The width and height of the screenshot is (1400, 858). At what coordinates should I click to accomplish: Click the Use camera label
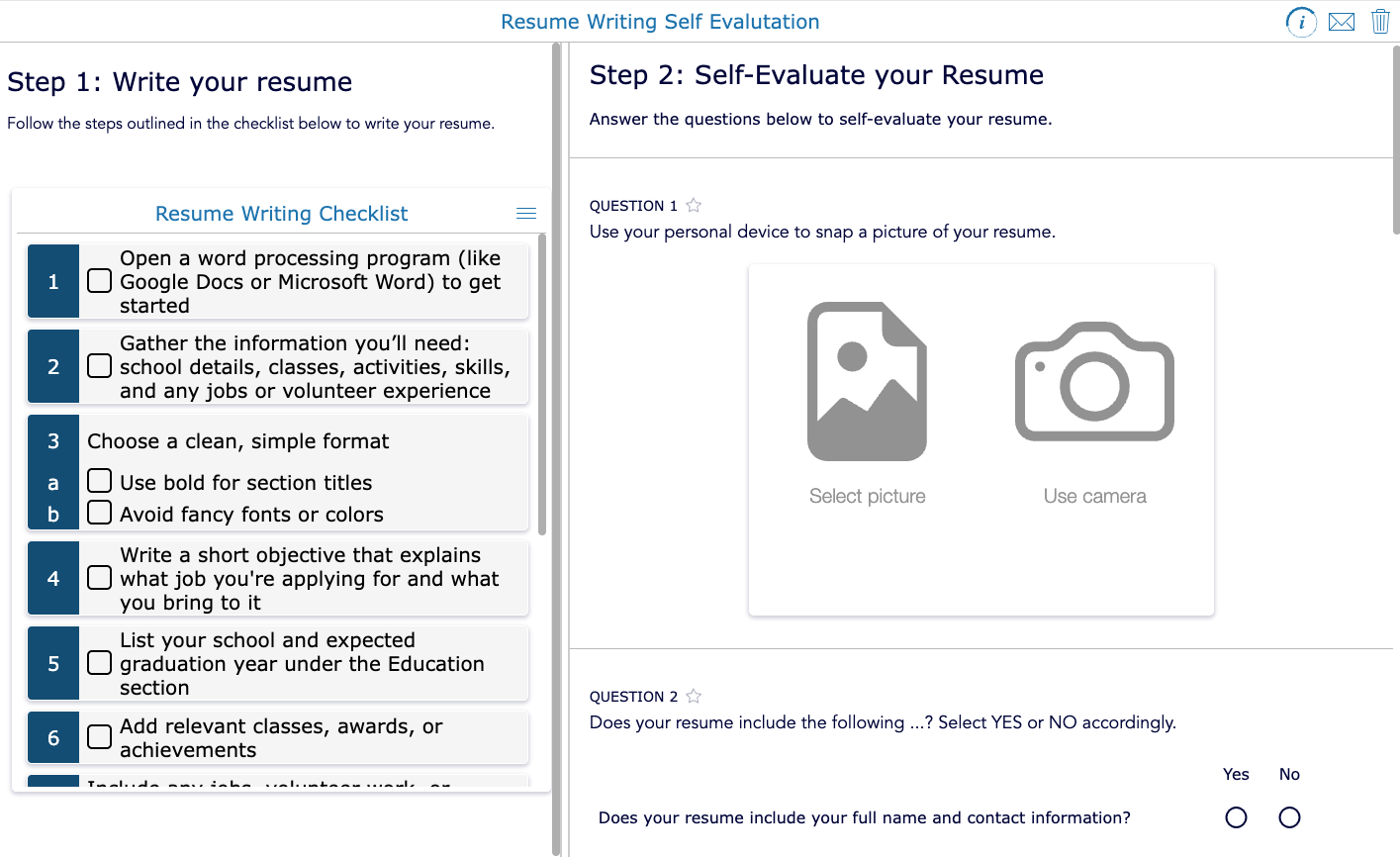[1094, 496]
